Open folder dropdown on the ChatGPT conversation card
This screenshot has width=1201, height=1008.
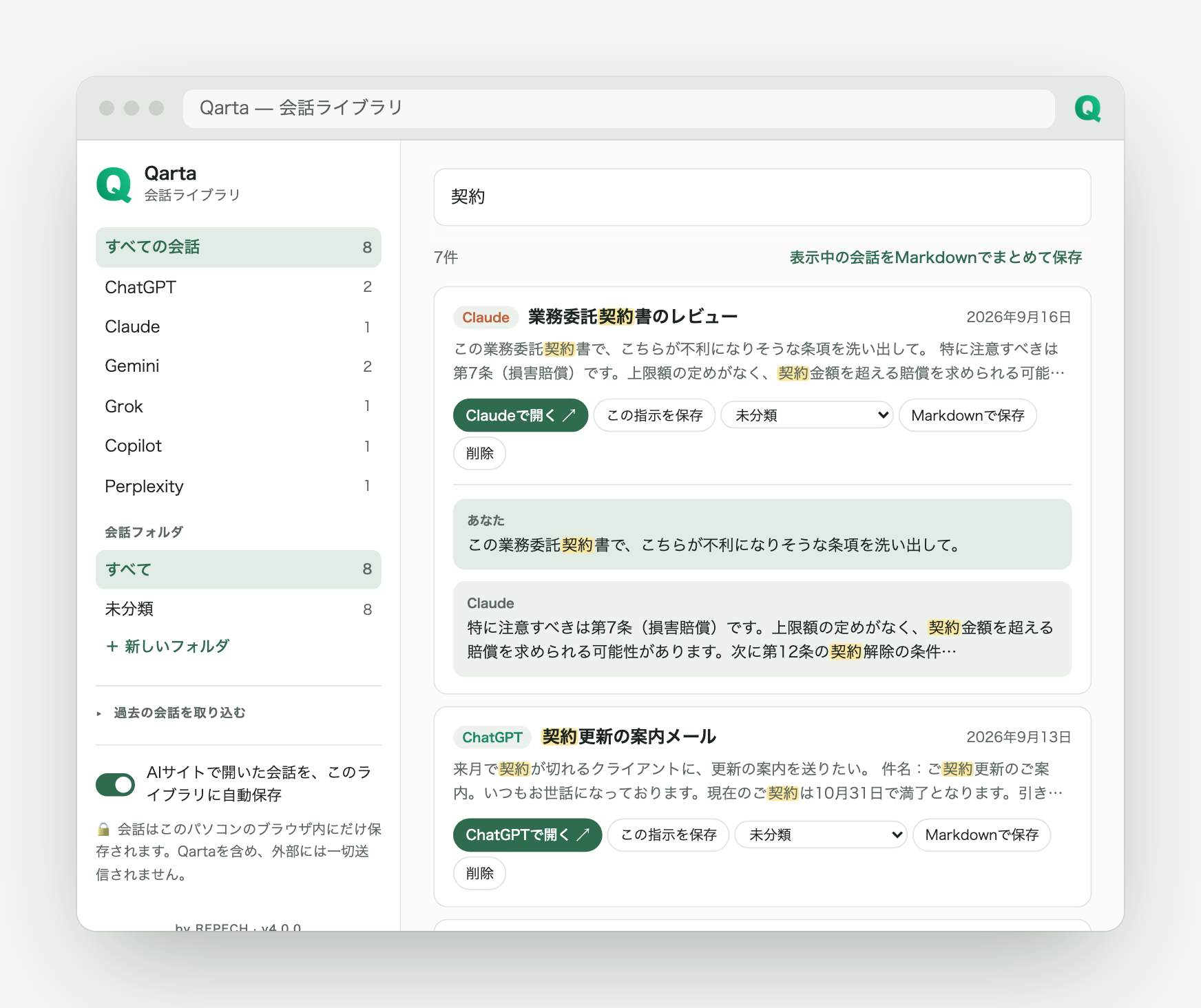tap(820, 834)
